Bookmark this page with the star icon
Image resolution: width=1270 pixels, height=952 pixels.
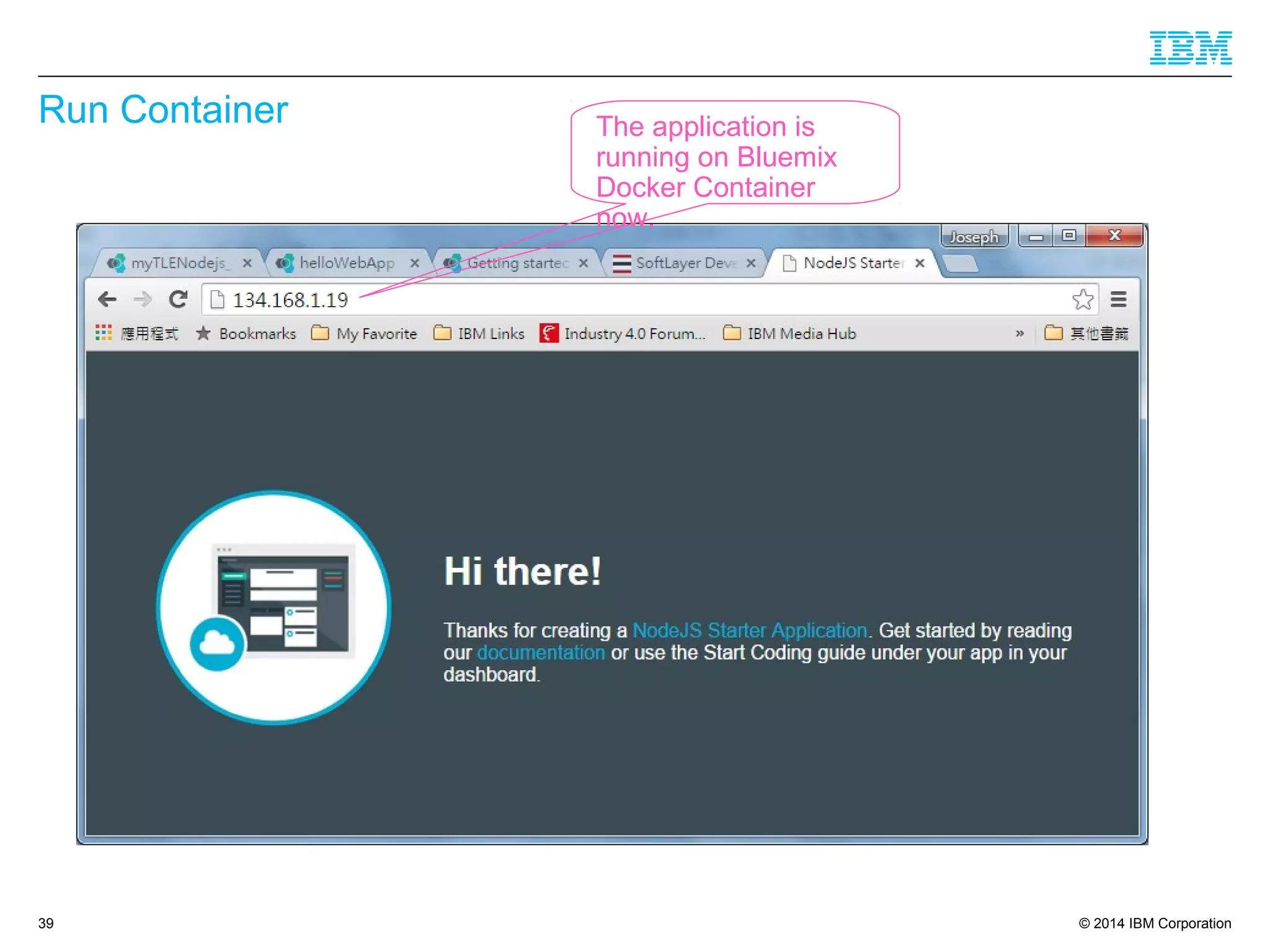point(1083,300)
